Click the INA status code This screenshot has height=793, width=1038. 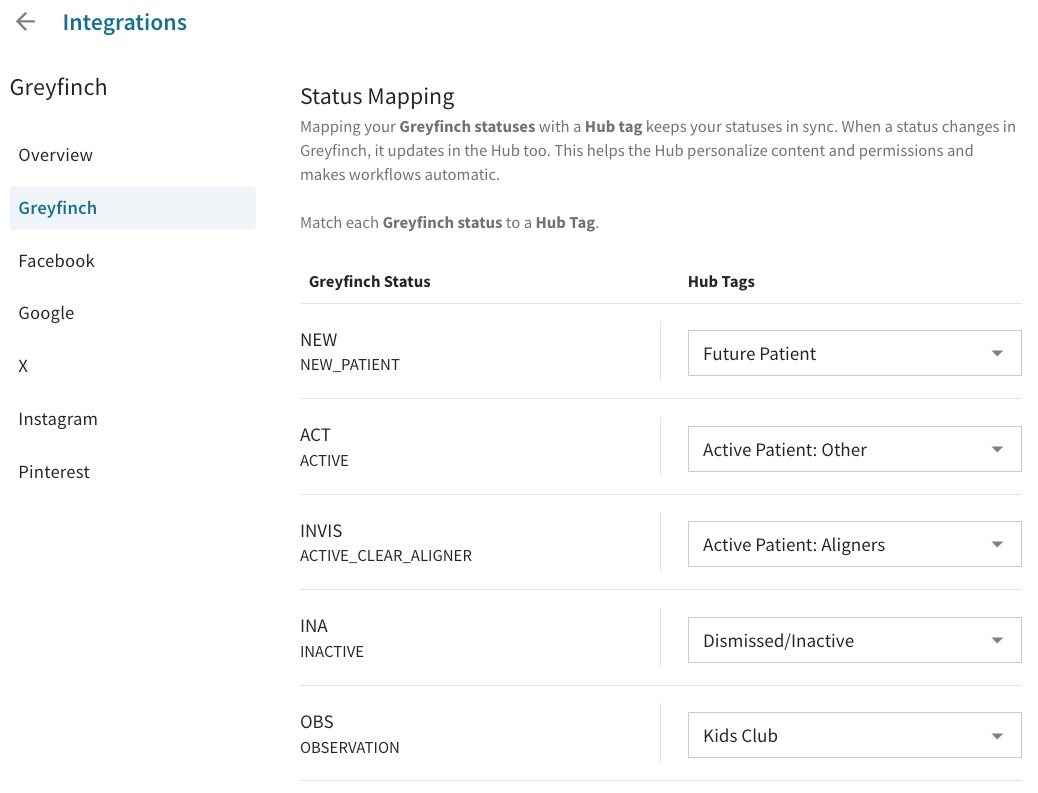[314, 626]
